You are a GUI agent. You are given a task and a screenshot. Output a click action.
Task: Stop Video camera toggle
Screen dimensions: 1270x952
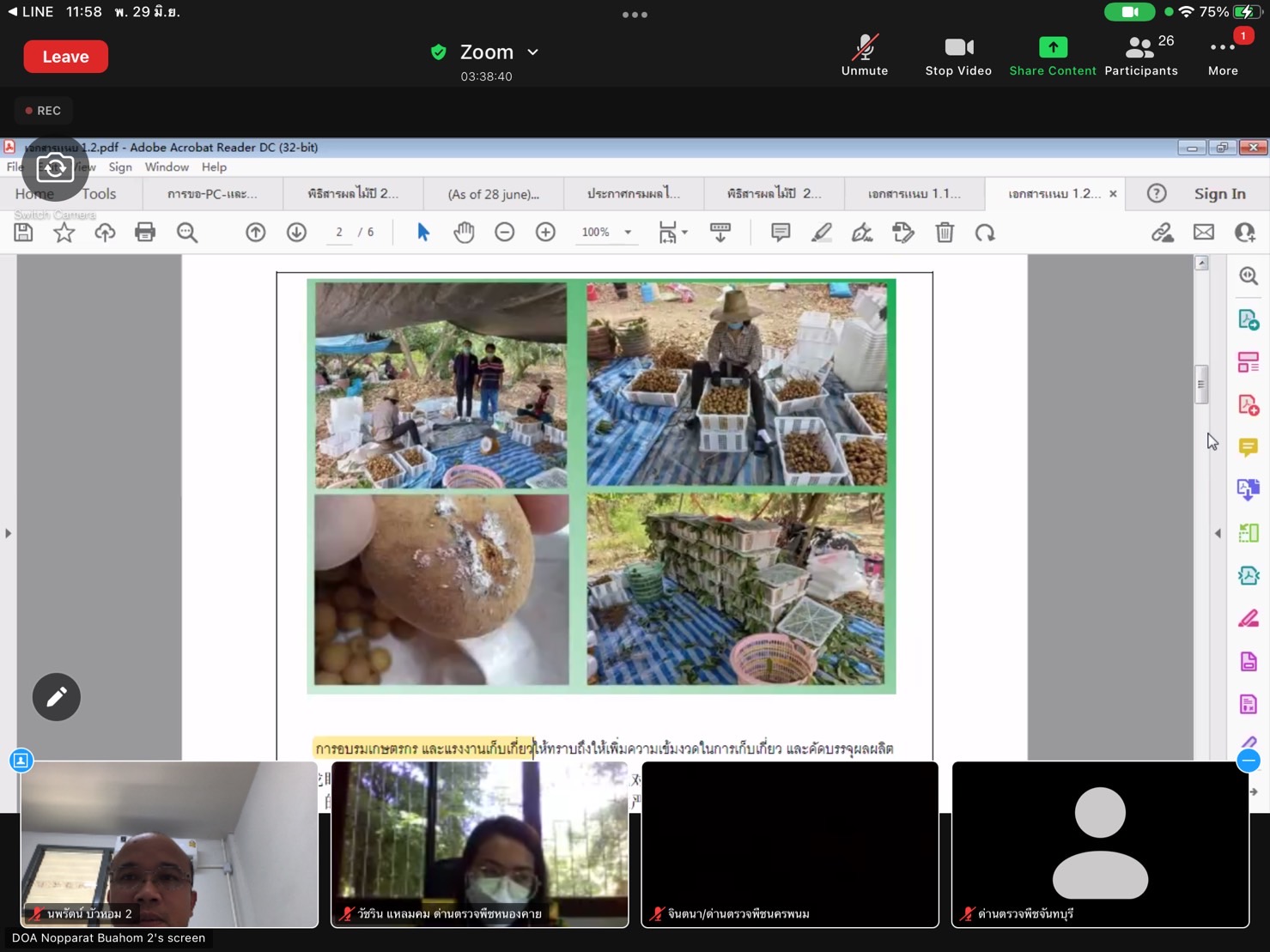pyautogui.click(x=958, y=56)
